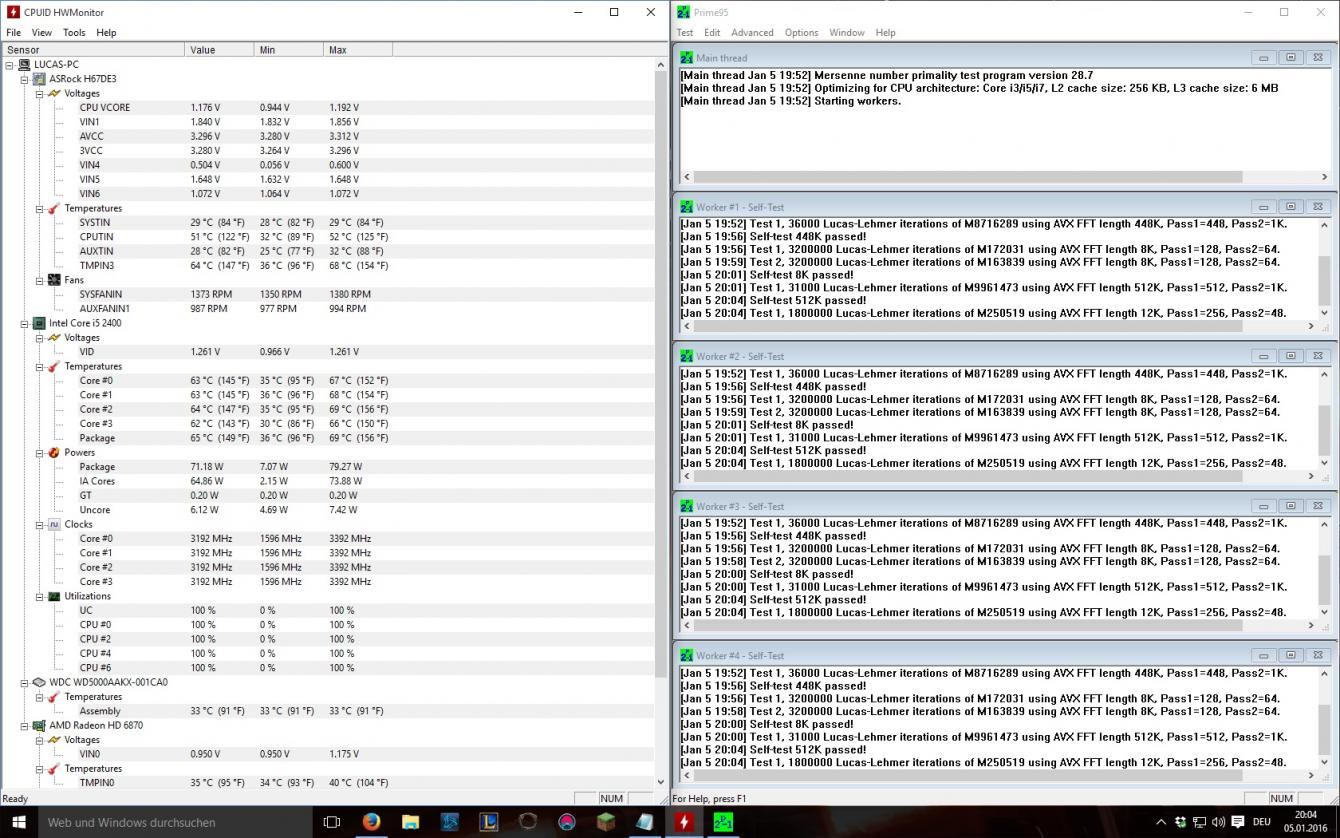Image resolution: width=1340 pixels, height=838 pixels.
Task: Click the ASRock H67DE3 motherboard icon
Action: point(39,79)
